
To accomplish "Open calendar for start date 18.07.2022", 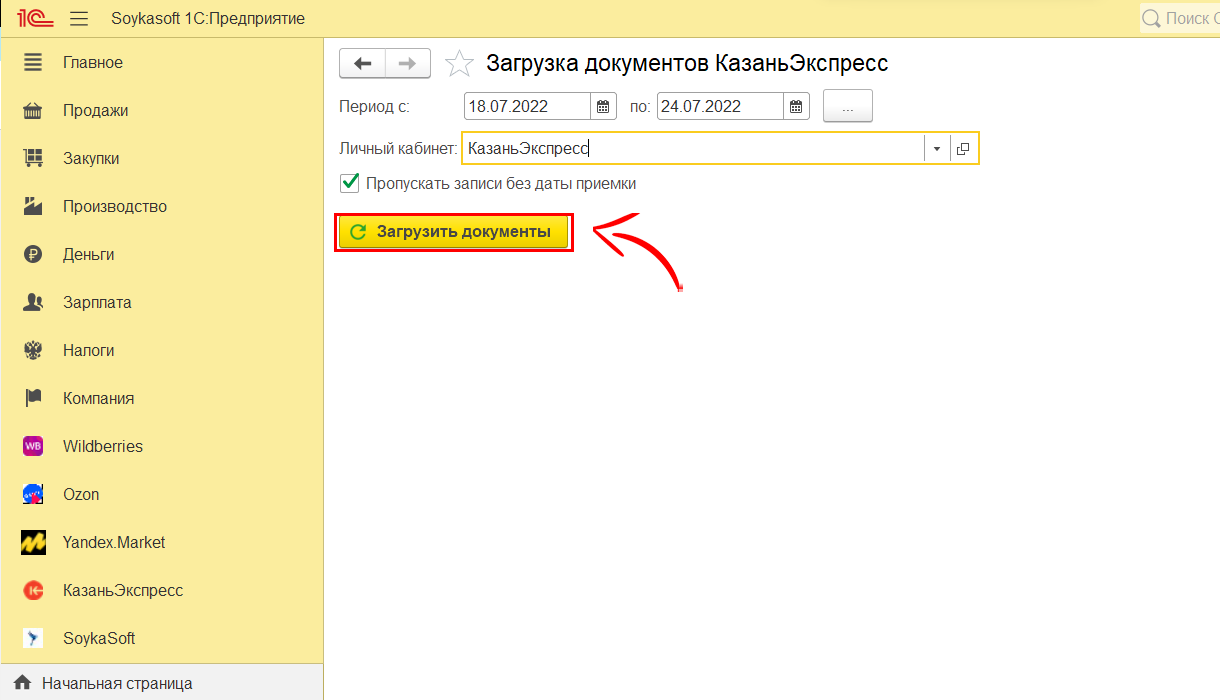I will (x=603, y=106).
